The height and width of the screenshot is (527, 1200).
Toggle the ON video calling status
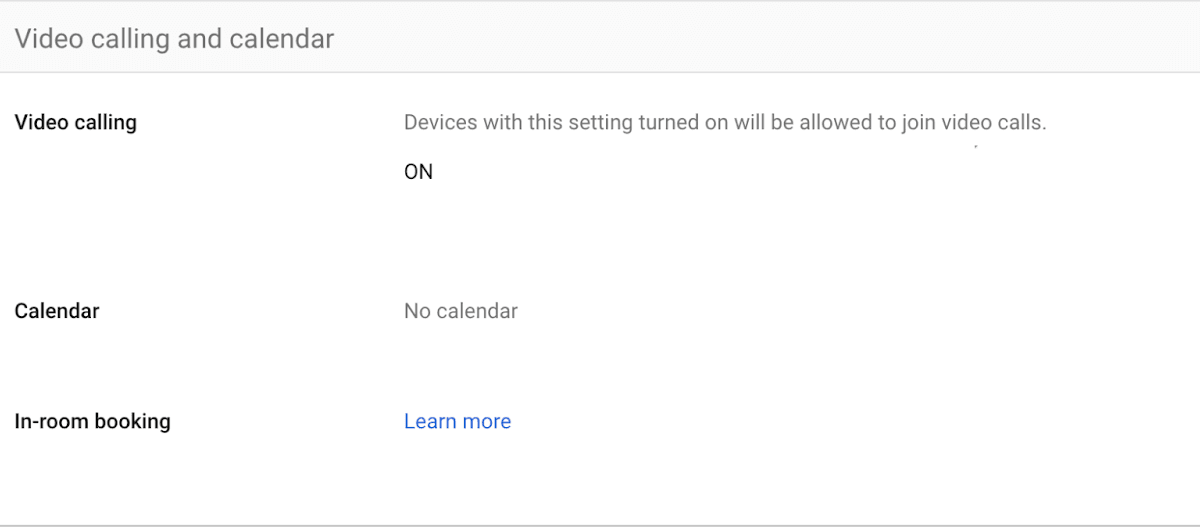click(x=418, y=172)
